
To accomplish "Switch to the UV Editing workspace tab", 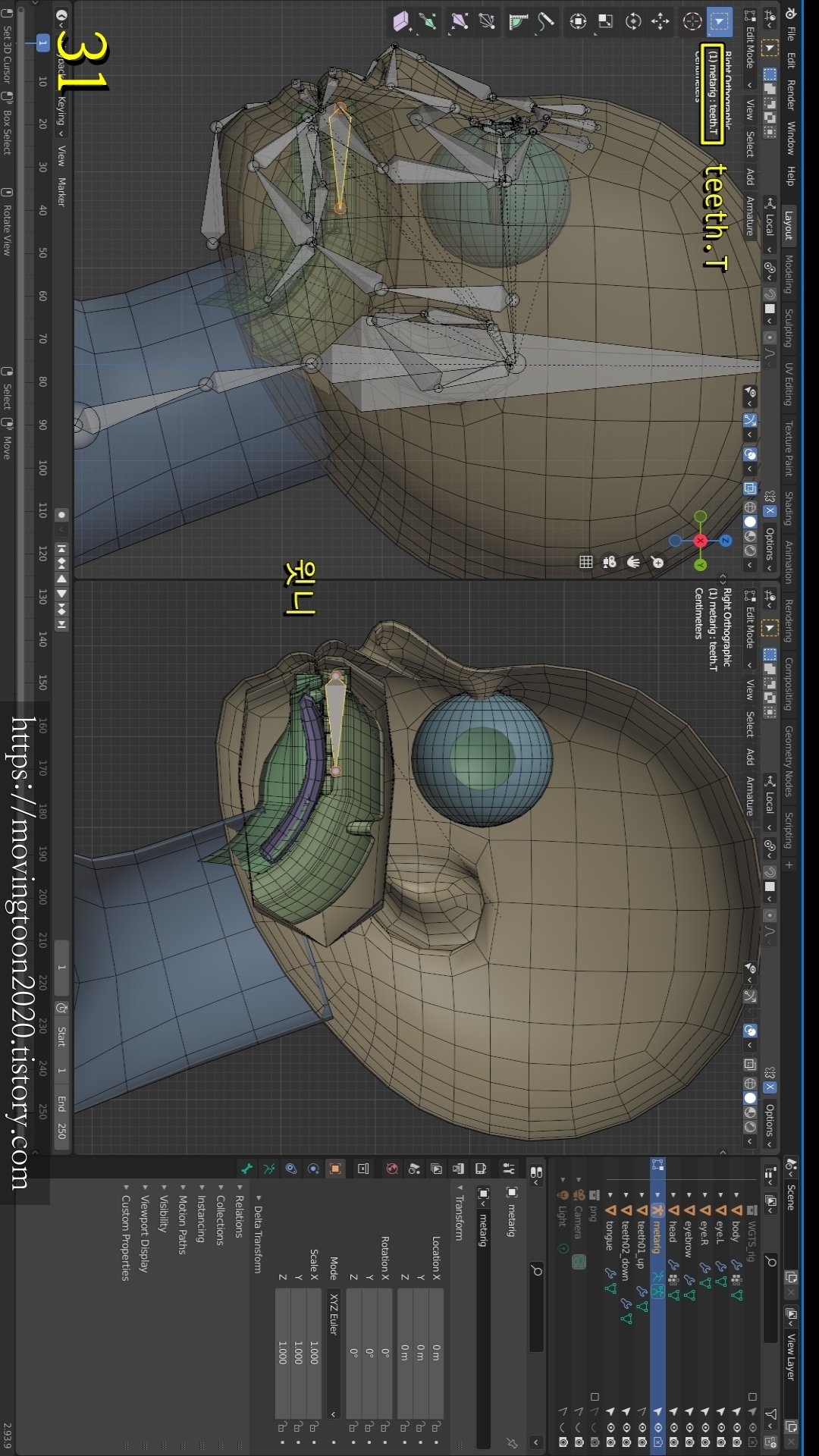I will [x=789, y=384].
